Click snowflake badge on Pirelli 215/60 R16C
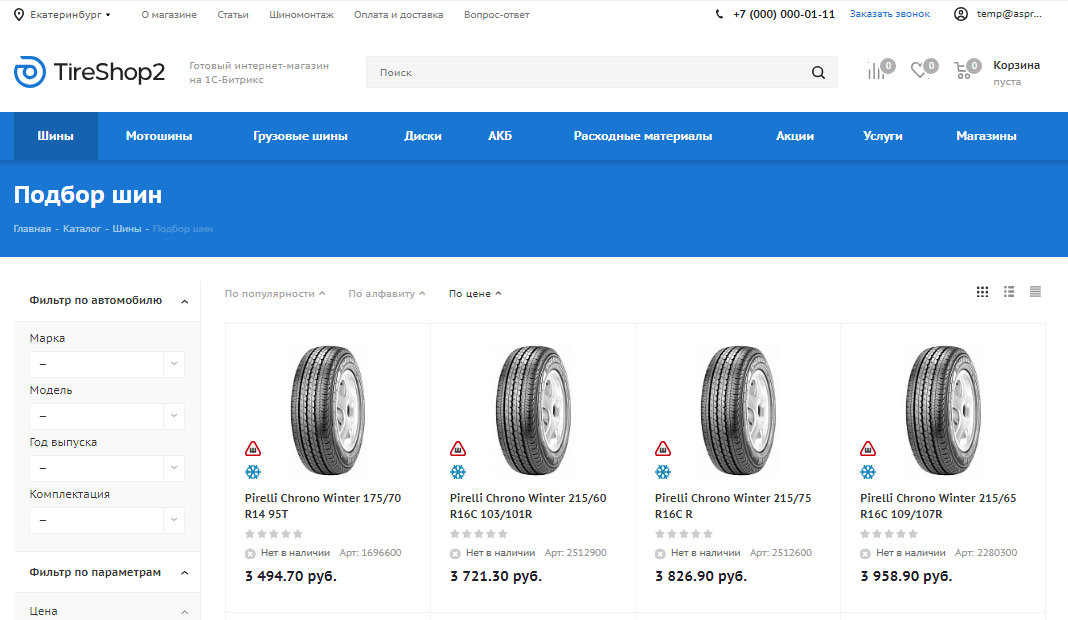The height and width of the screenshot is (620, 1068). point(458,471)
